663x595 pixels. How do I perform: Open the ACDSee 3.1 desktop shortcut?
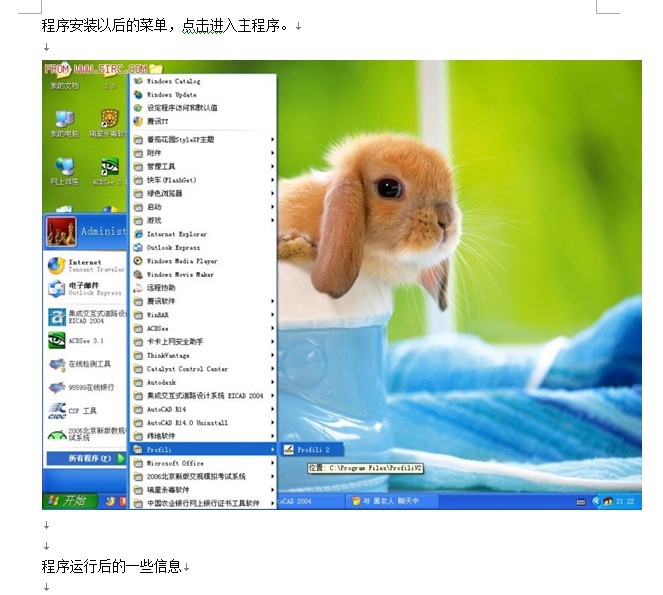[x=109, y=172]
